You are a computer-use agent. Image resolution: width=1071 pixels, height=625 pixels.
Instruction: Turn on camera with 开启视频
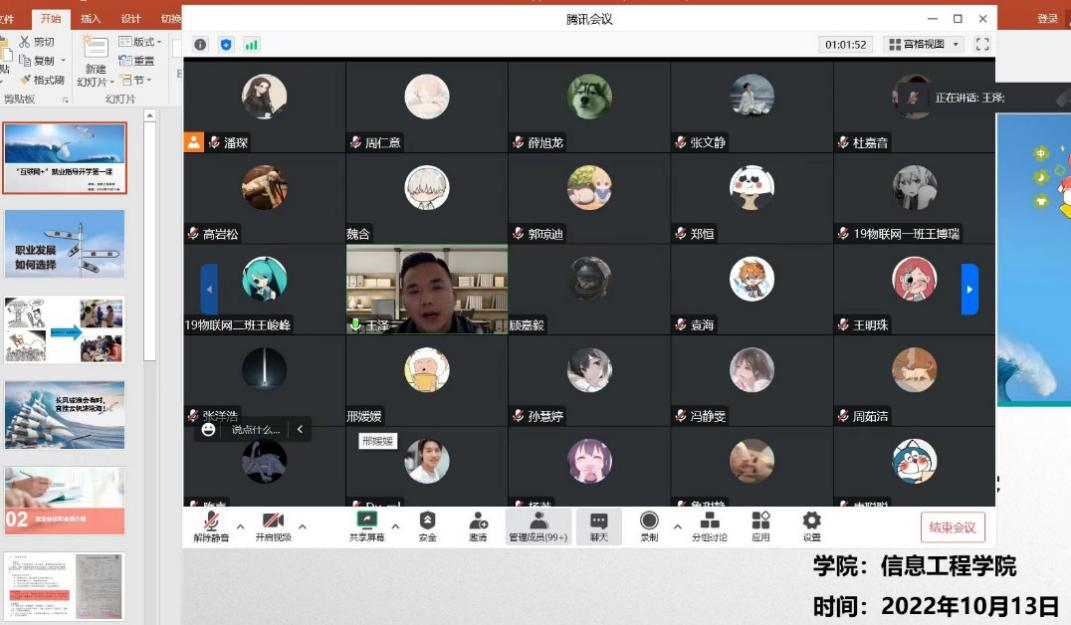point(272,521)
